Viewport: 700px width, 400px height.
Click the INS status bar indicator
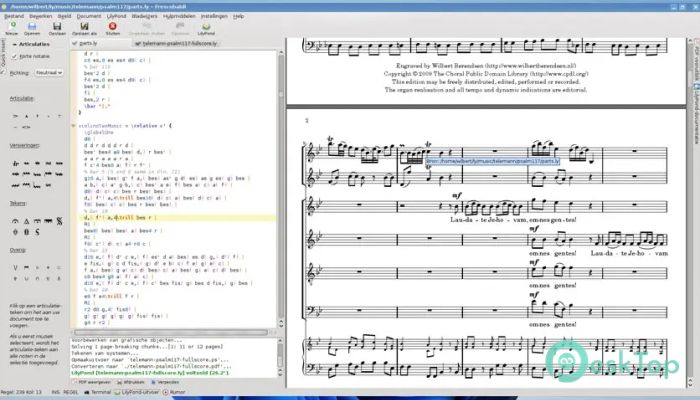56,392
